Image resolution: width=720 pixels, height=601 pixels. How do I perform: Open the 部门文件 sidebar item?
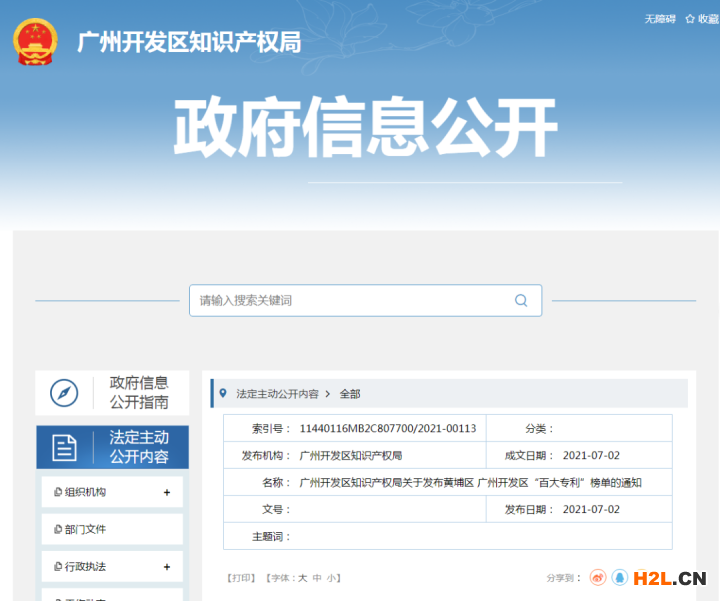coord(86,529)
